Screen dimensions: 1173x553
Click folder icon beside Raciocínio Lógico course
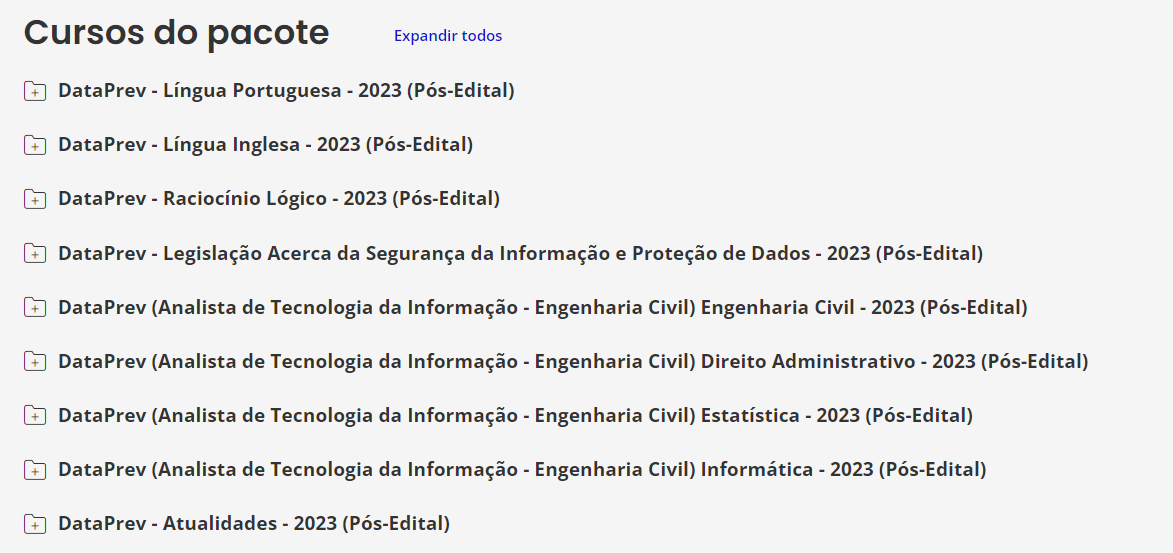[35, 199]
